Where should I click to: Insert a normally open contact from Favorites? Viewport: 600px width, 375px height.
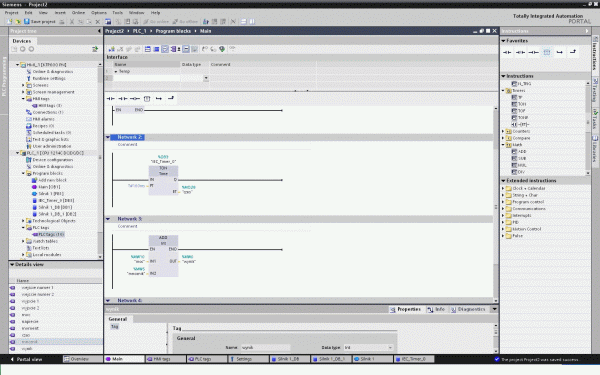coord(507,52)
